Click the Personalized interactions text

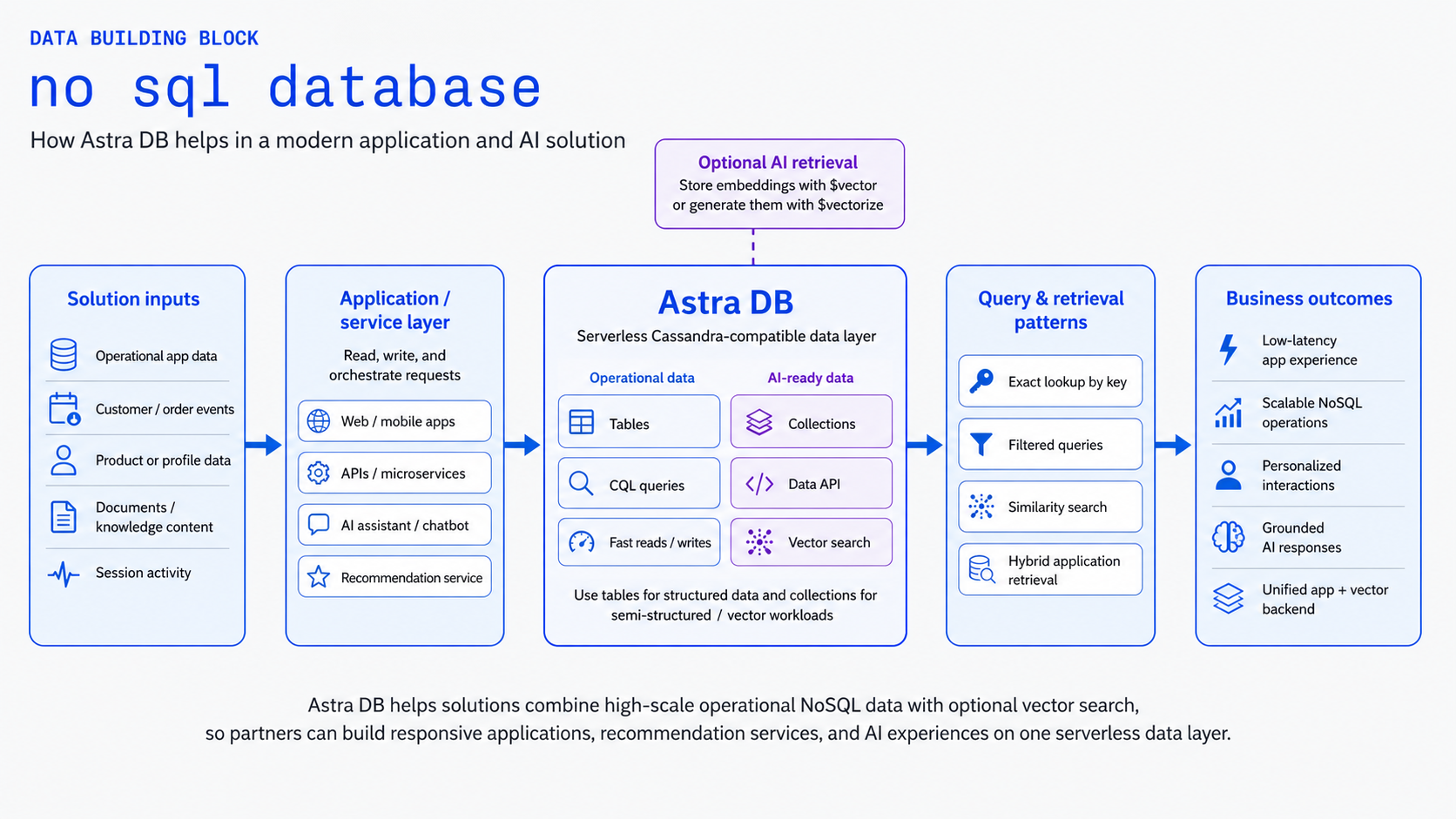coord(1302,475)
